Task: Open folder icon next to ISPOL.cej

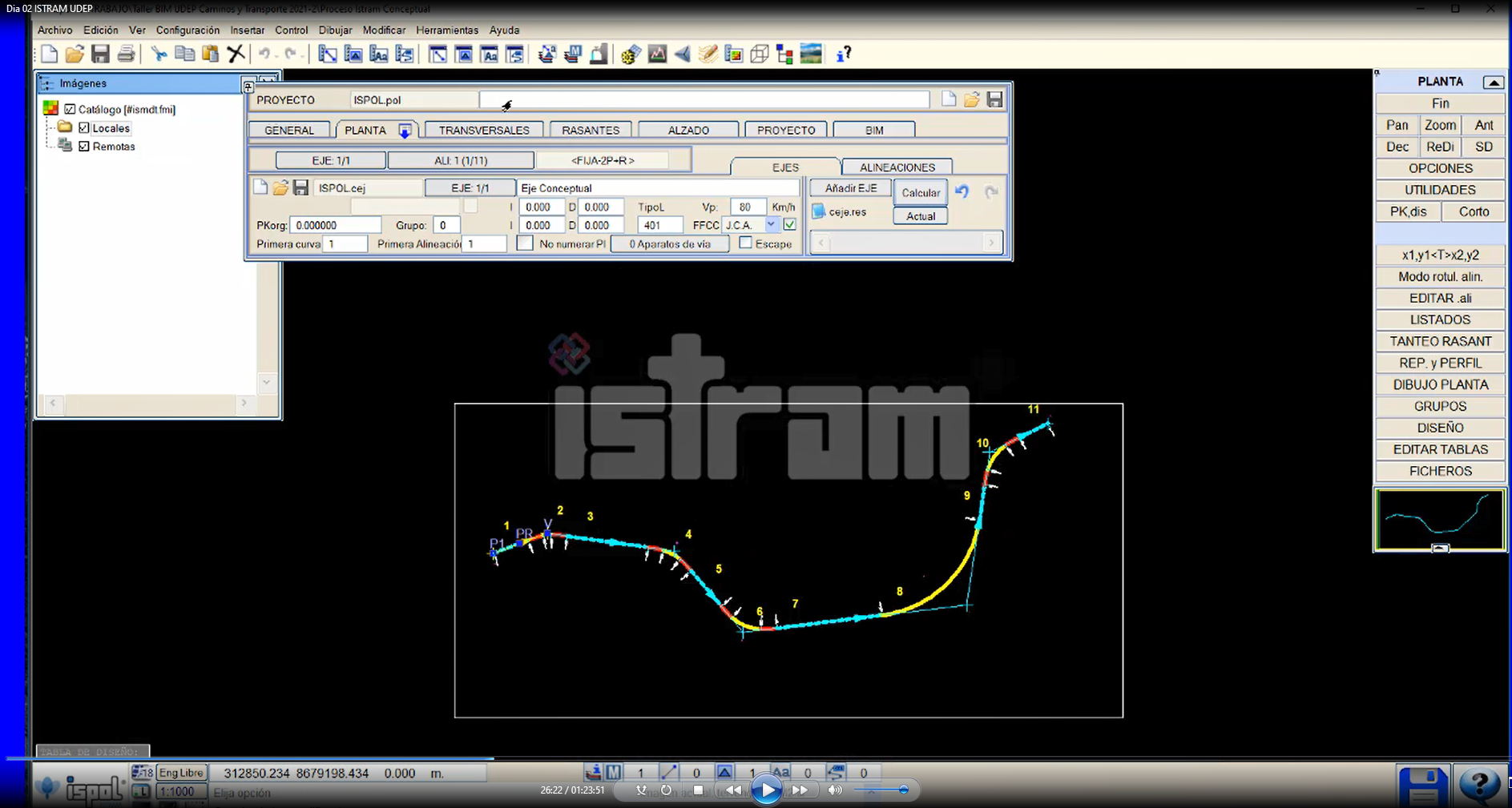Action: coord(280,187)
